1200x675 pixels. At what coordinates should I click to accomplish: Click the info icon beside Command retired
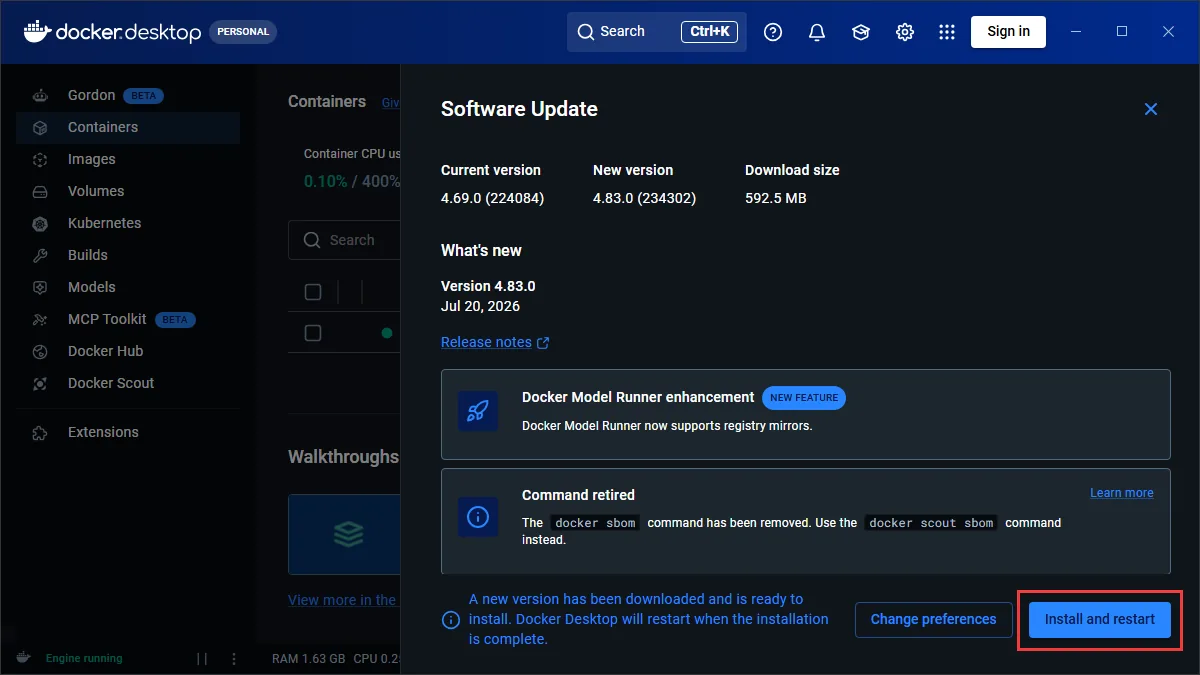[x=478, y=517]
